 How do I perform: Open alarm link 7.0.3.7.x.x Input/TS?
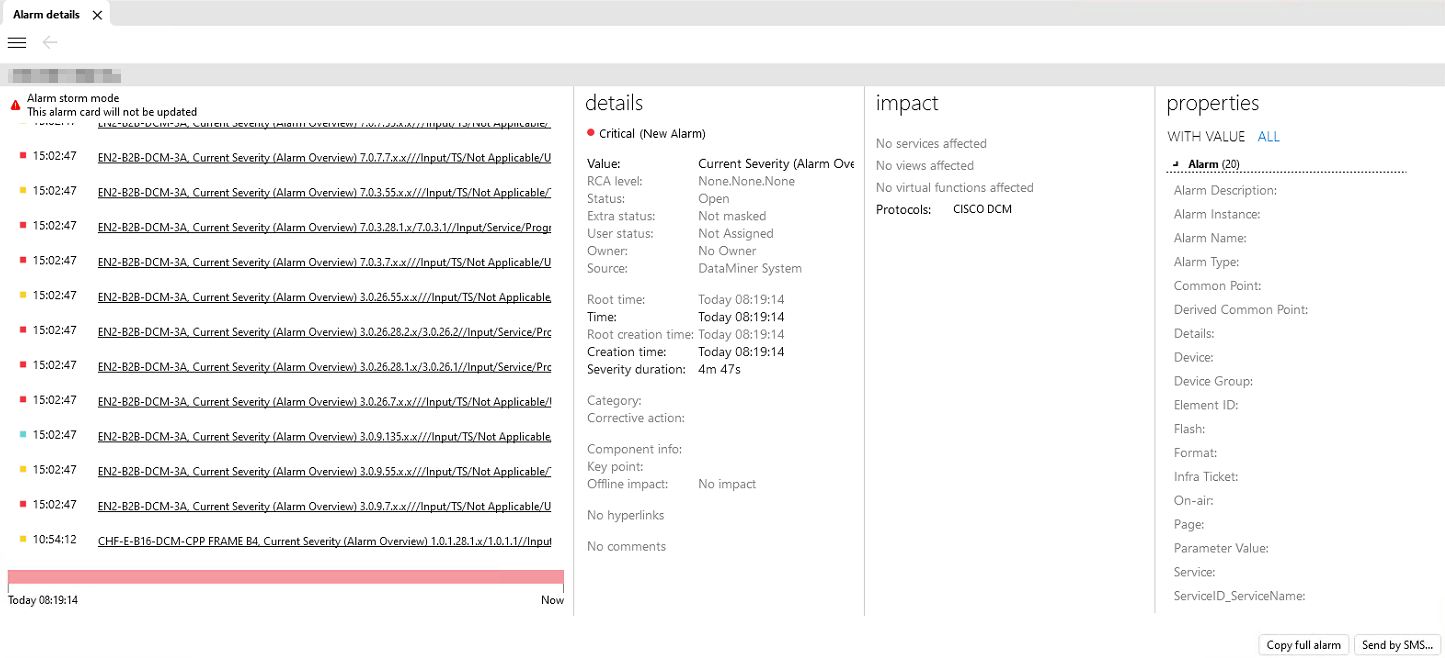pyautogui.click(x=324, y=262)
